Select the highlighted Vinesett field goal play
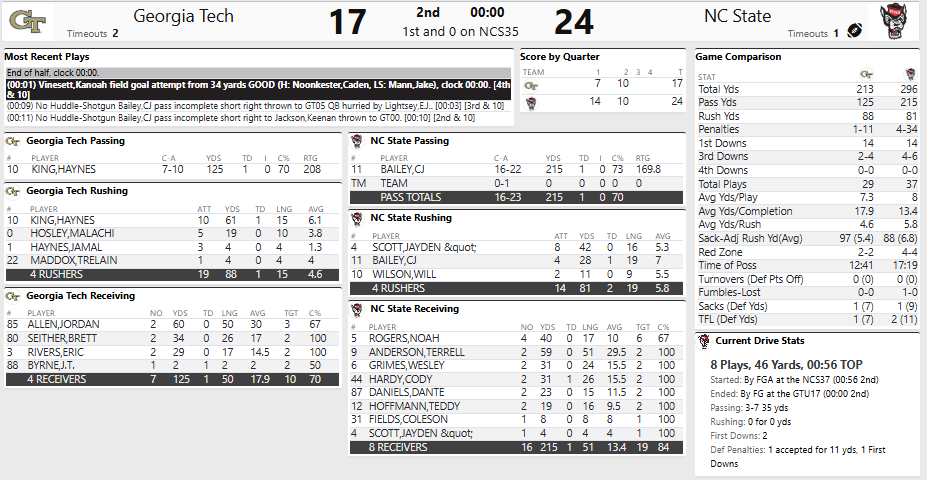 [x=260, y=88]
